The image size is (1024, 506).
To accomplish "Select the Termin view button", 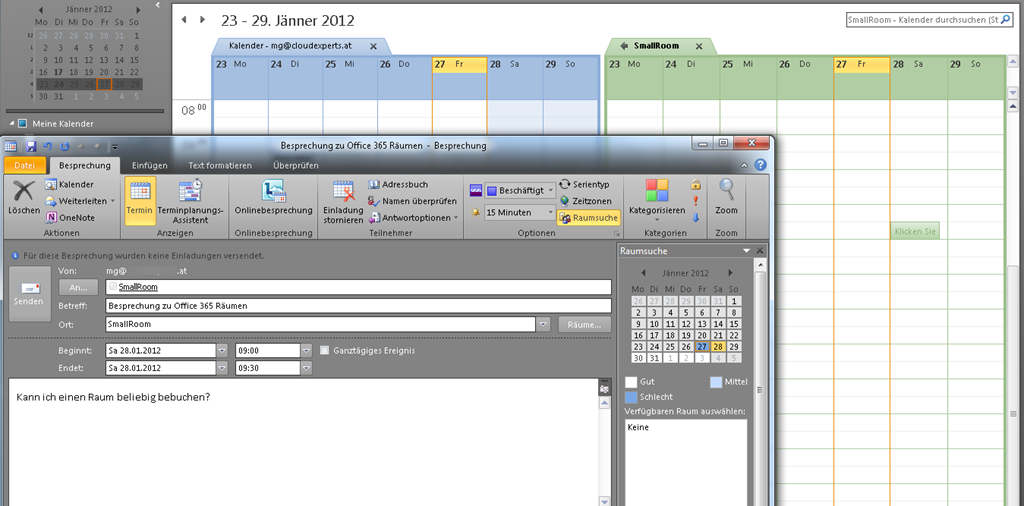I will (x=140, y=201).
